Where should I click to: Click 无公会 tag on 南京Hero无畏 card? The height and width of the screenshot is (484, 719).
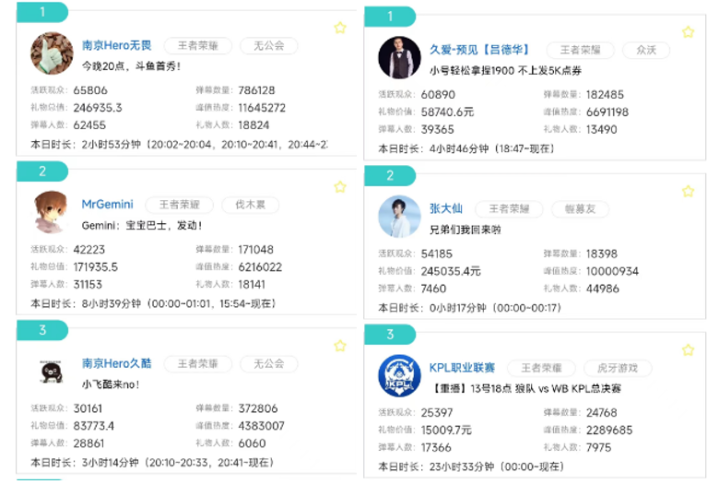(x=269, y=46)
